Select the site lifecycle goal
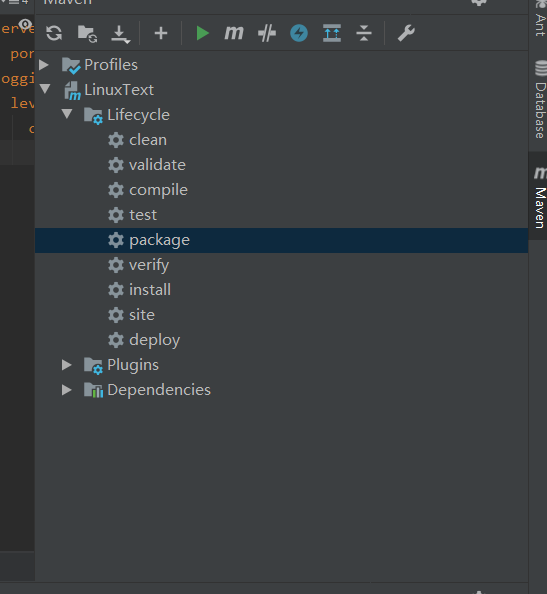The width and height of the screenshot is (547, 594). 142,315
